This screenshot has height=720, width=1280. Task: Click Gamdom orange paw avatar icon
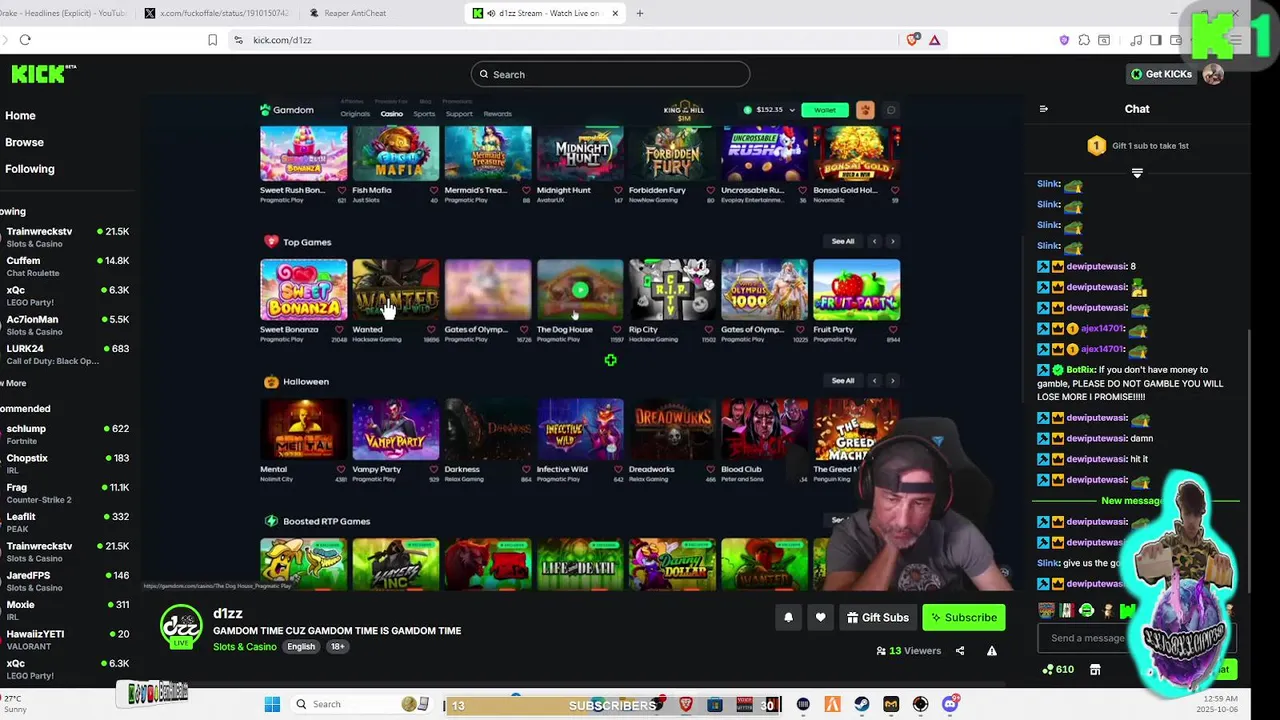tap(865, 110)
